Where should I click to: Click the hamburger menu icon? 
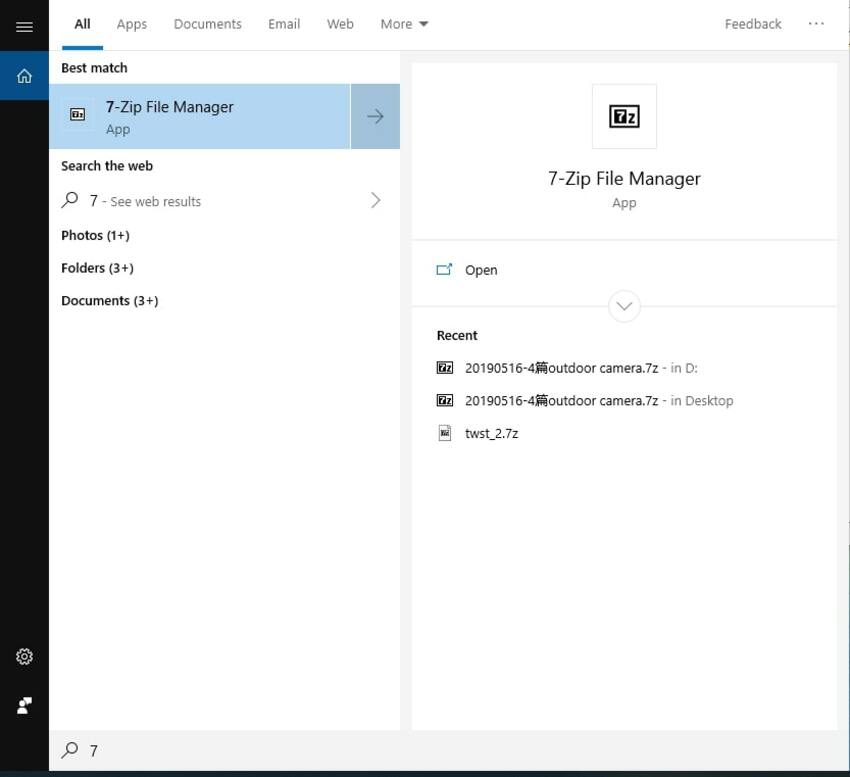(x=24, y=26)
